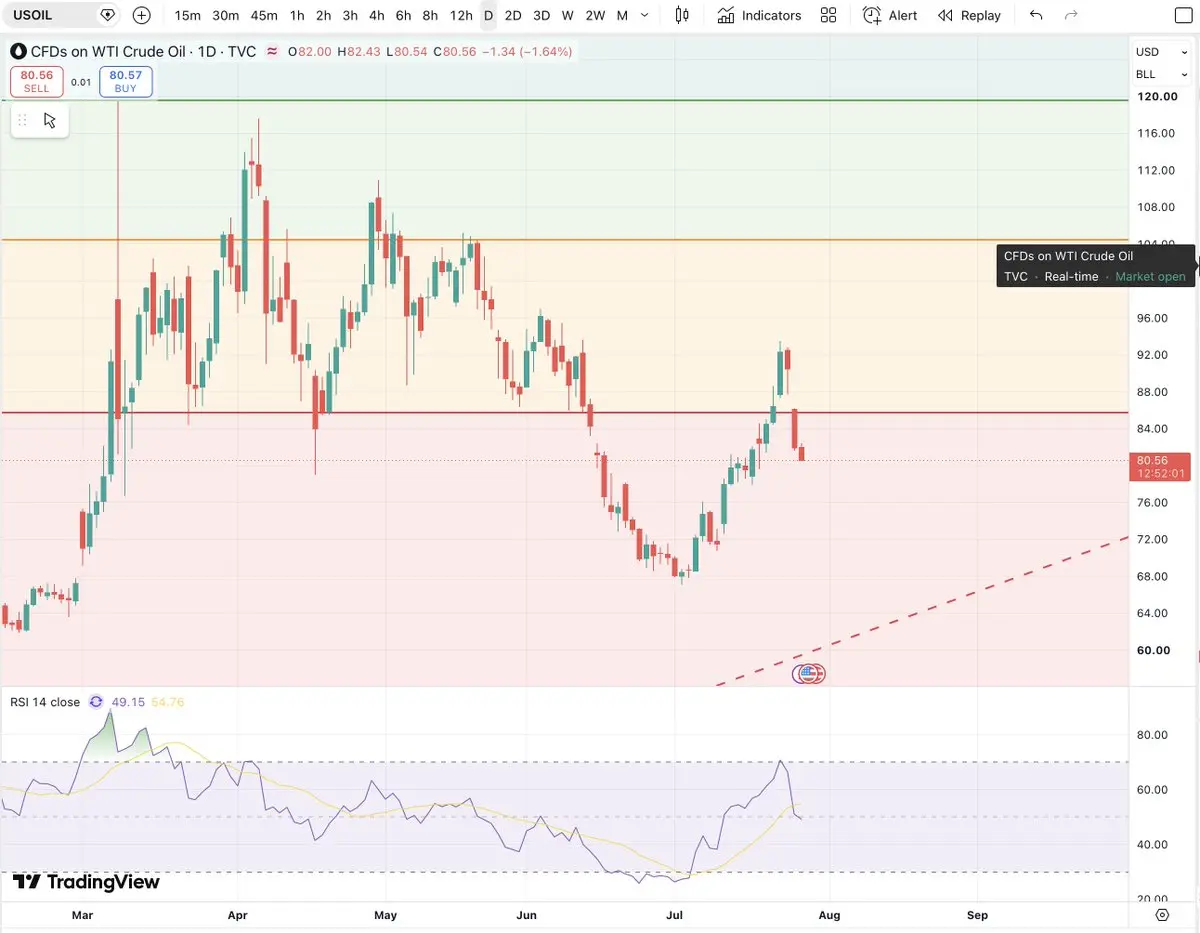Open the Indicators dialog
Screen dimensions: 1200x933
pyautogui.click(x=759, y=15)
